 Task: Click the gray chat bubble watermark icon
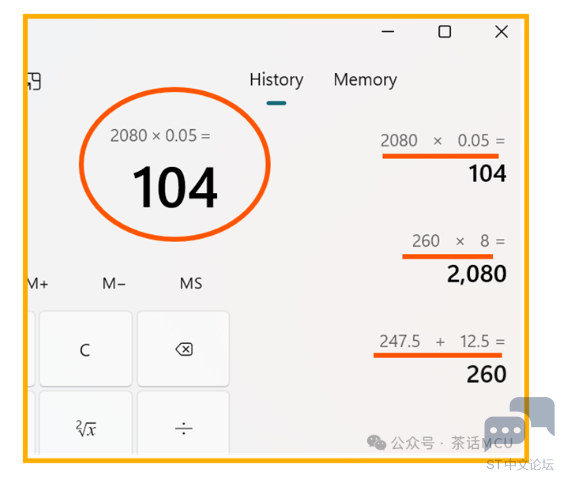519,422
